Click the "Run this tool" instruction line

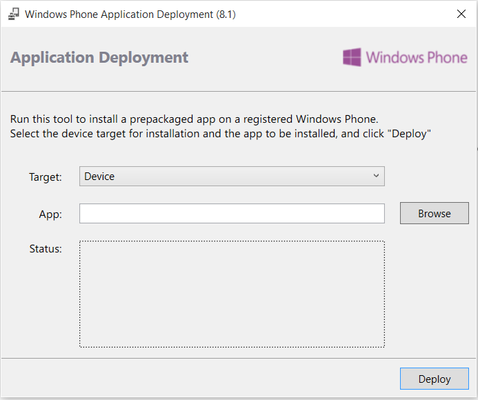coord(194,119)
